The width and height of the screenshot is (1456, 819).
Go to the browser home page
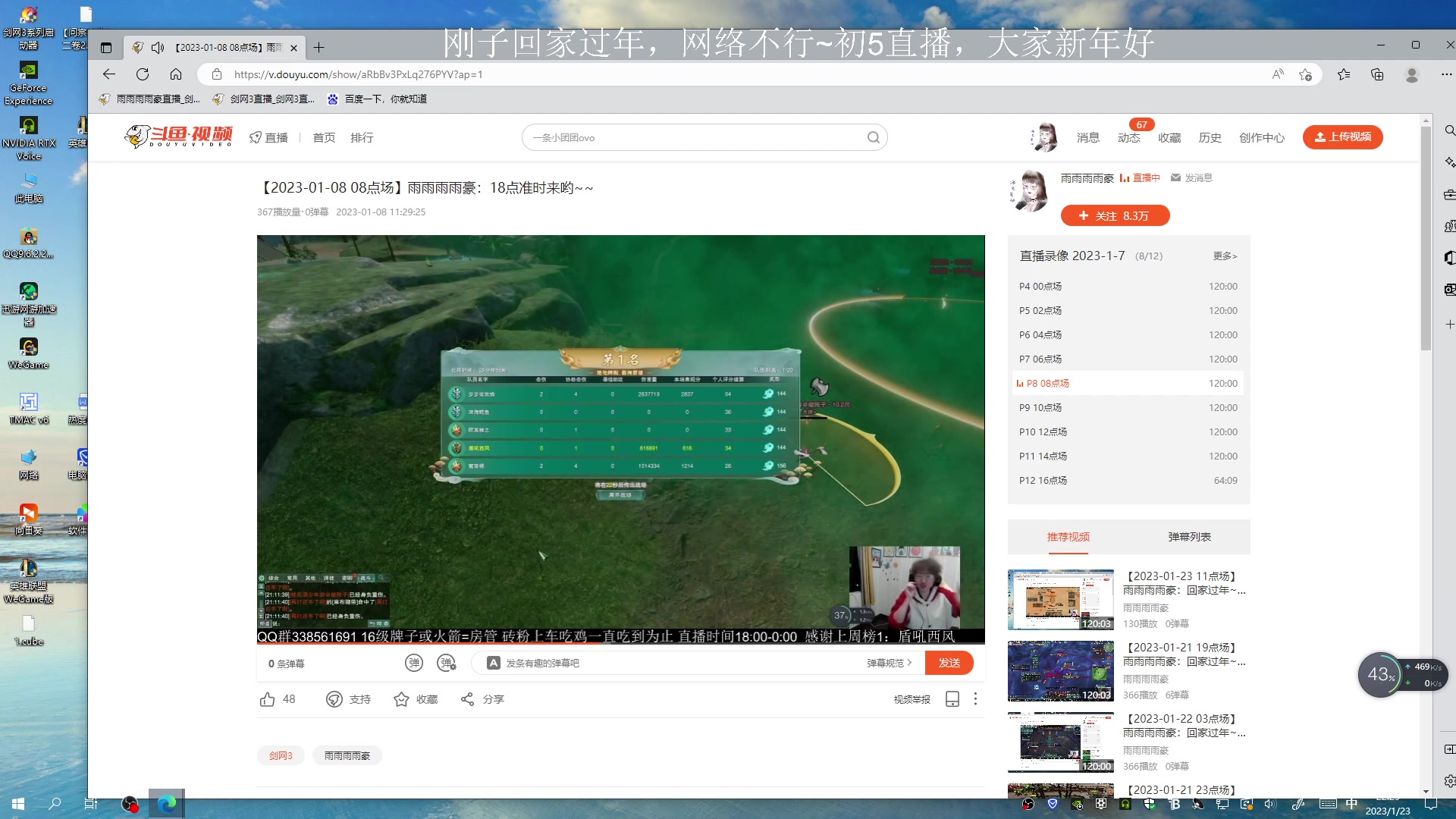tap(176, 74)
